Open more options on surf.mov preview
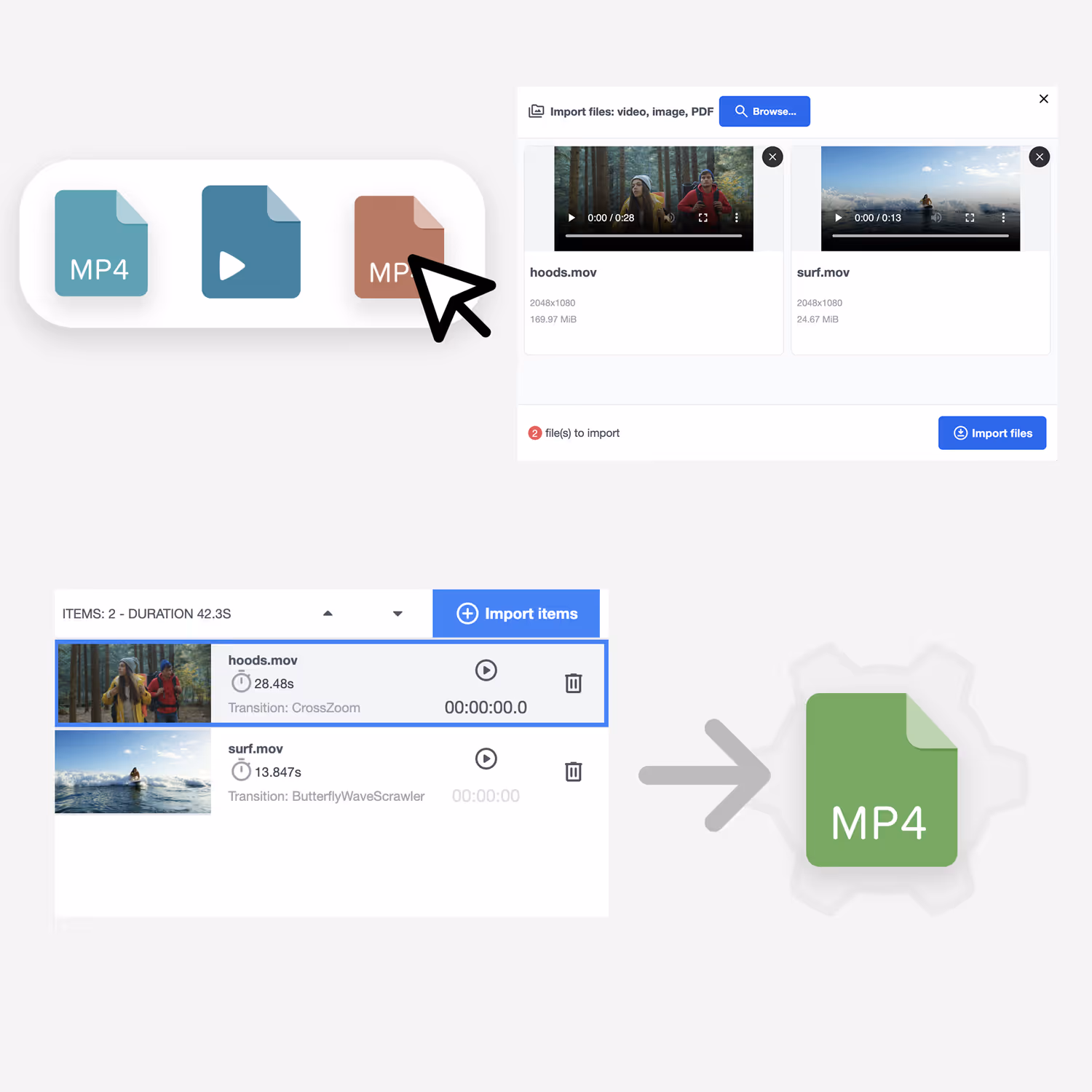The width and height of the screenshot is (1092, 1092). (x=1003, y=218)
